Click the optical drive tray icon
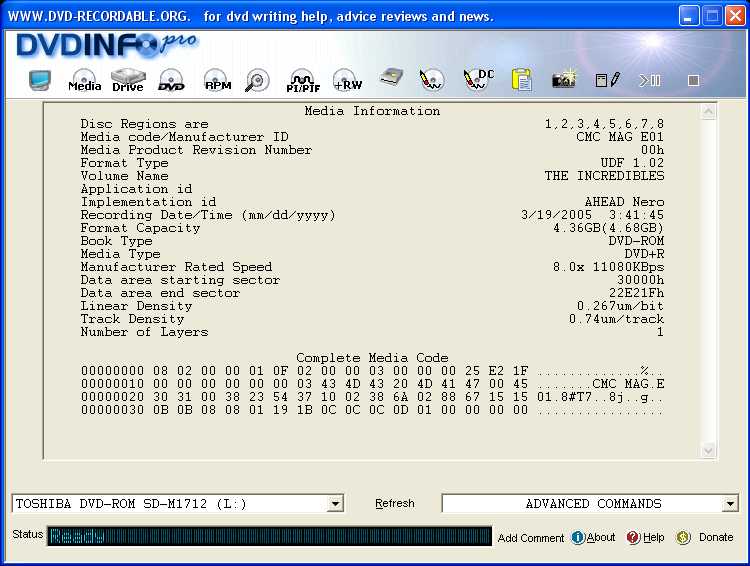Viewport: 750px width, 566px height. click(x=391, y=78)
